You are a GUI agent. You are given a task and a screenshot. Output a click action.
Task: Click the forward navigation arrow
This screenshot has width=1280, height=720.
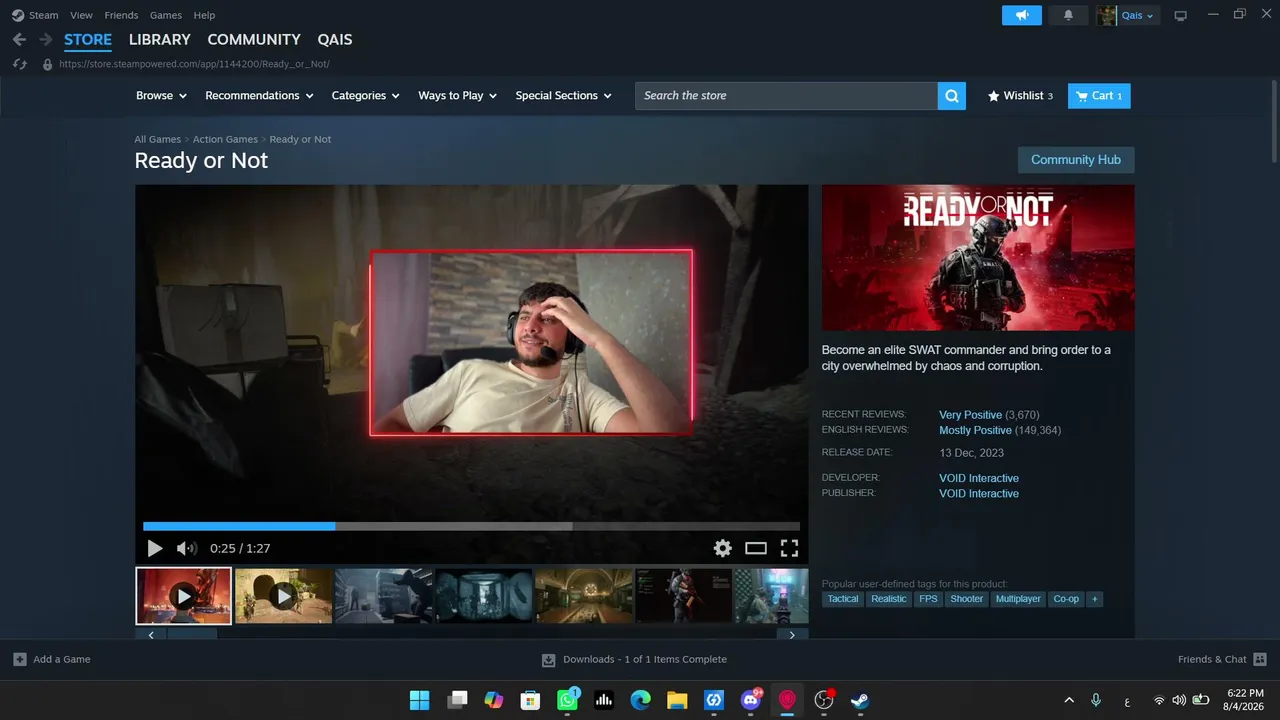(45, 40)
